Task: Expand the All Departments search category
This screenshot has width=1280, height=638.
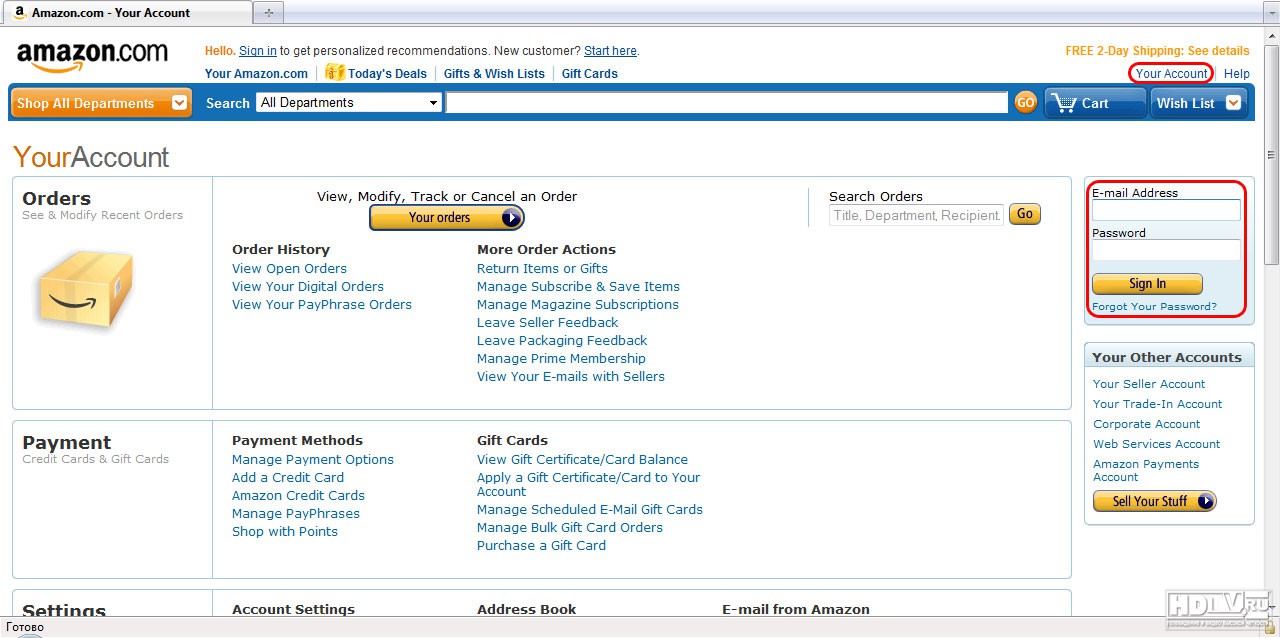Action: click(350, 102)
